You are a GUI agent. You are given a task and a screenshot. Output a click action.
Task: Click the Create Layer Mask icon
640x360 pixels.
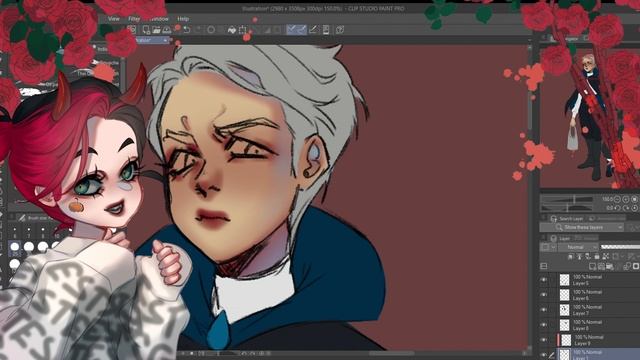636,267
